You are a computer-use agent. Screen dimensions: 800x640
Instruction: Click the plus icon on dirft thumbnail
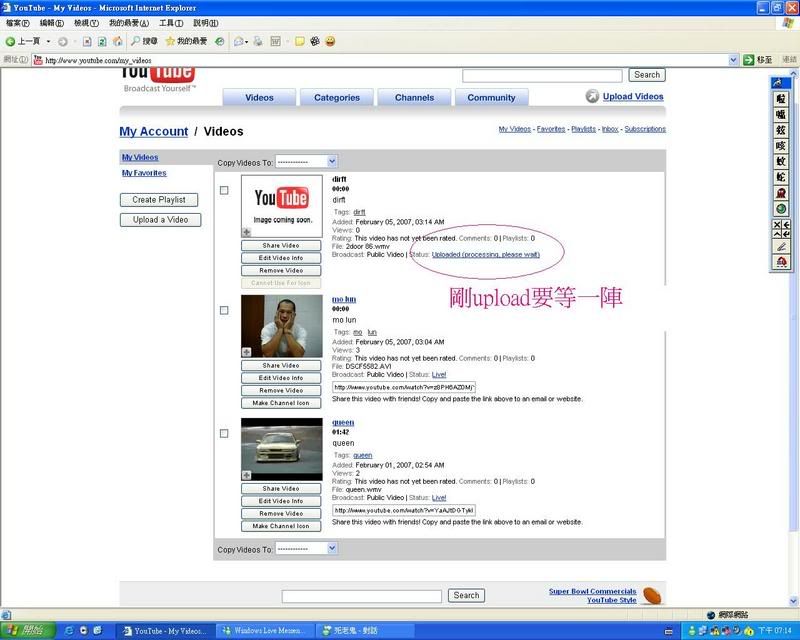point(246,232)
